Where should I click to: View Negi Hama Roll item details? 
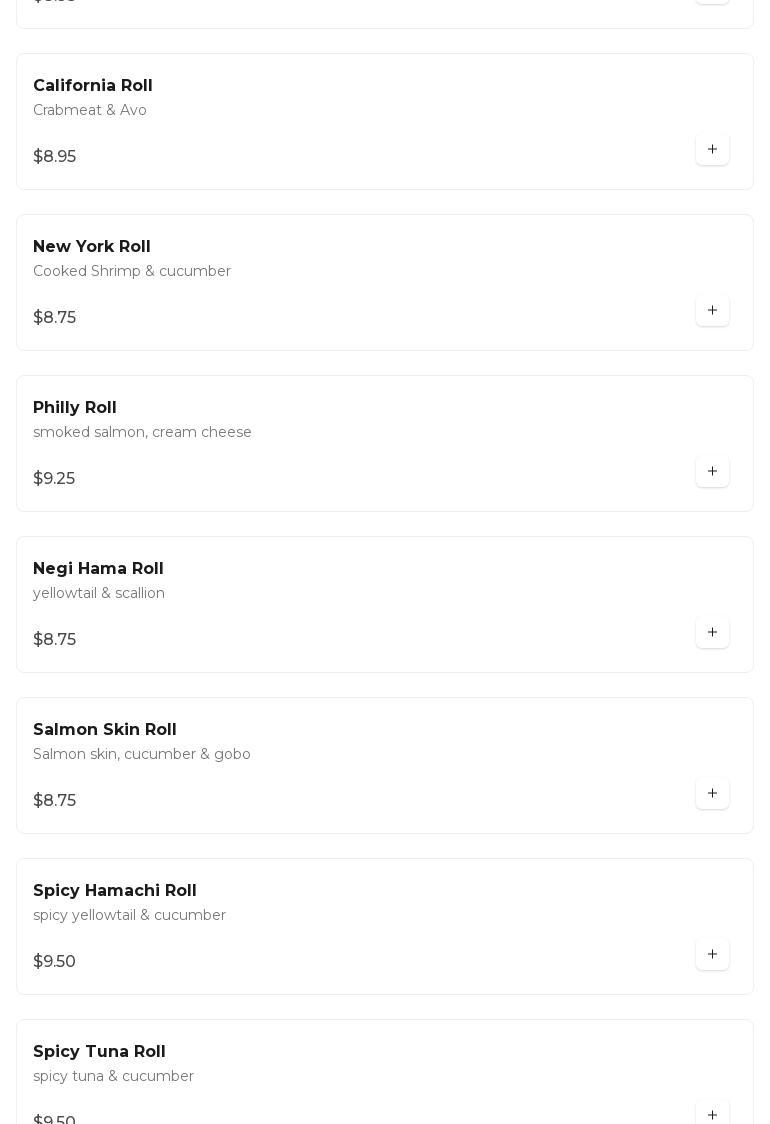(x=98, y=569)
